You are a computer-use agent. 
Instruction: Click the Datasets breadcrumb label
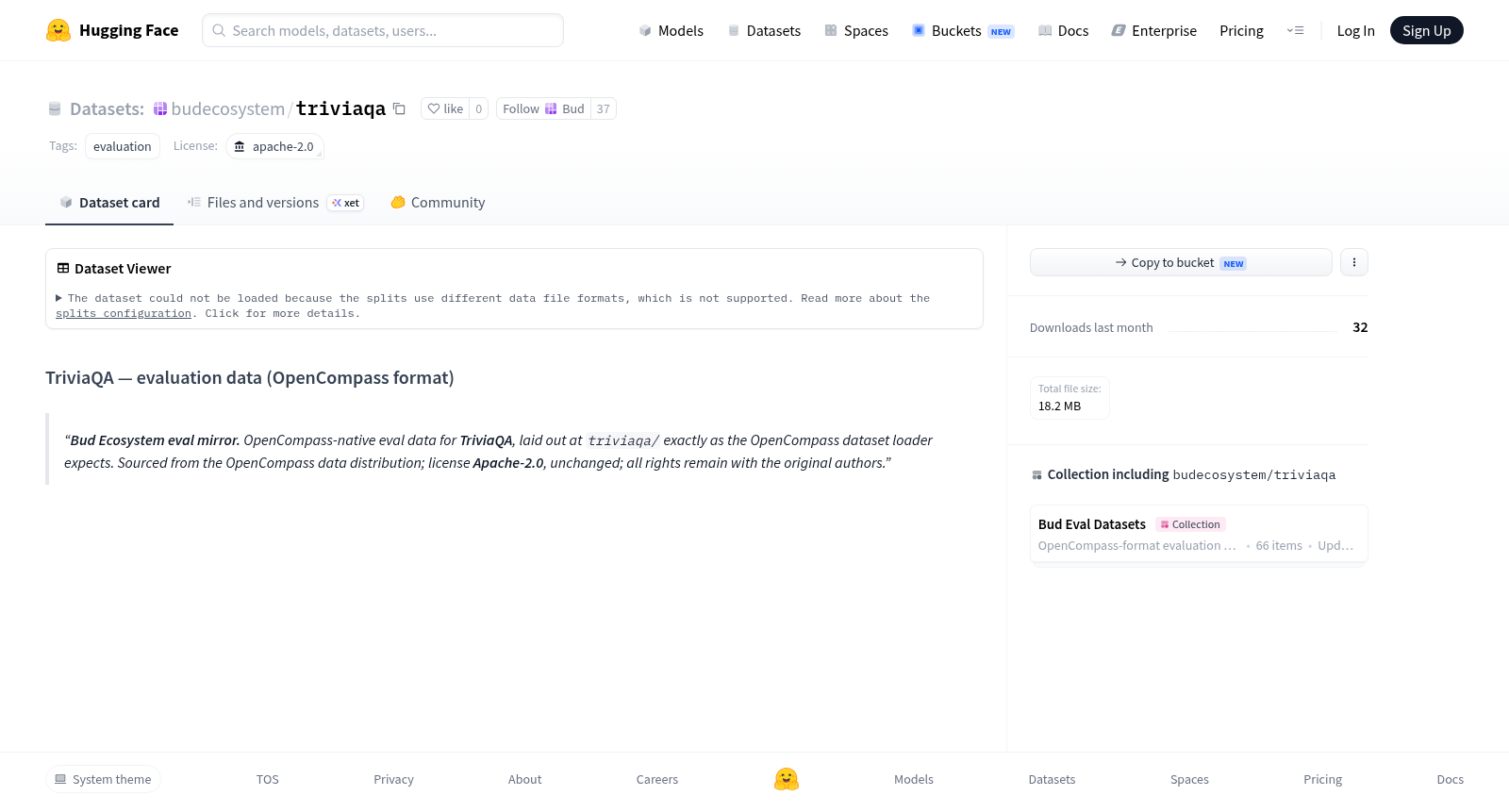[x=107, y=108]
